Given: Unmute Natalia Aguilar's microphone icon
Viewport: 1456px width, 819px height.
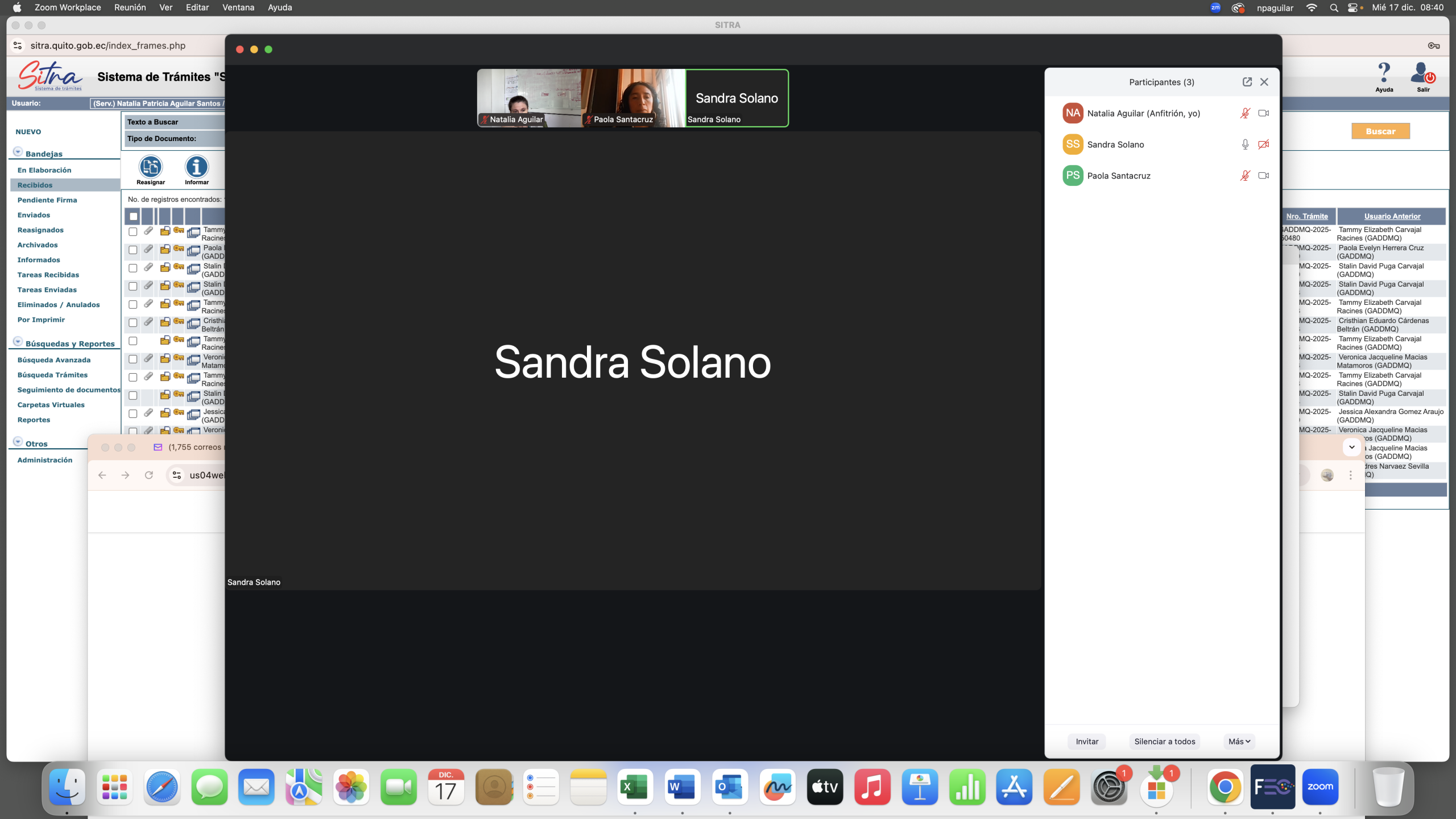Looking at the screenshot, I should click(1244, 113).
